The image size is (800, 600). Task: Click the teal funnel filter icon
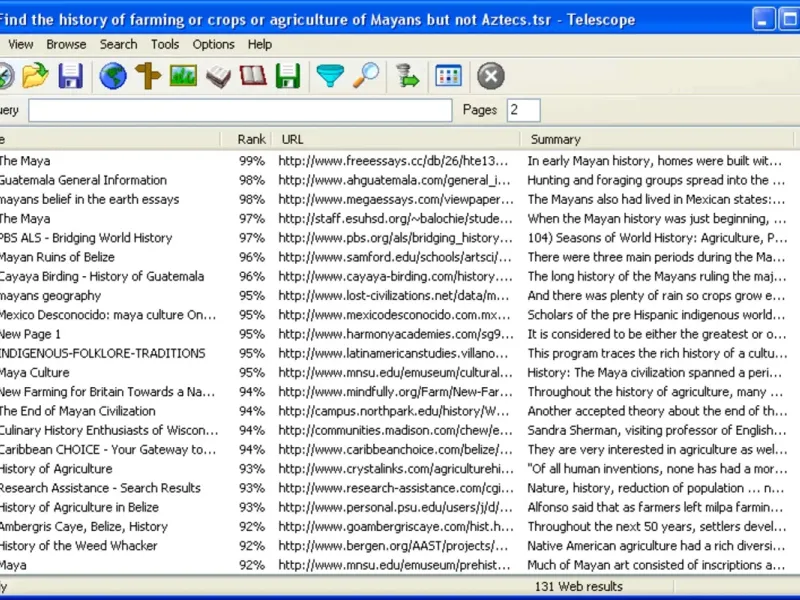(330, 76)
